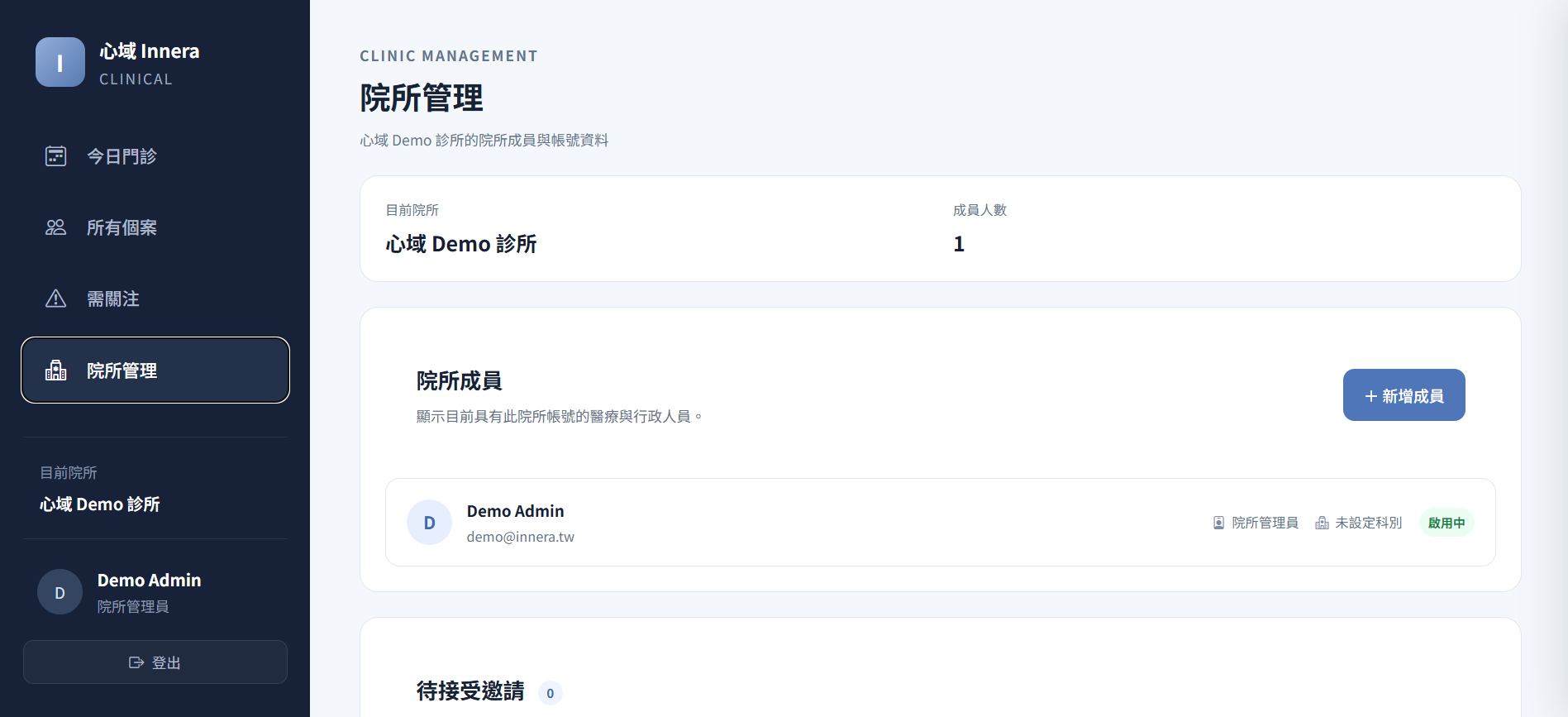Open 需關注 menu label
The width and height of the screenshot is (1568, 717).
point(113,299)
